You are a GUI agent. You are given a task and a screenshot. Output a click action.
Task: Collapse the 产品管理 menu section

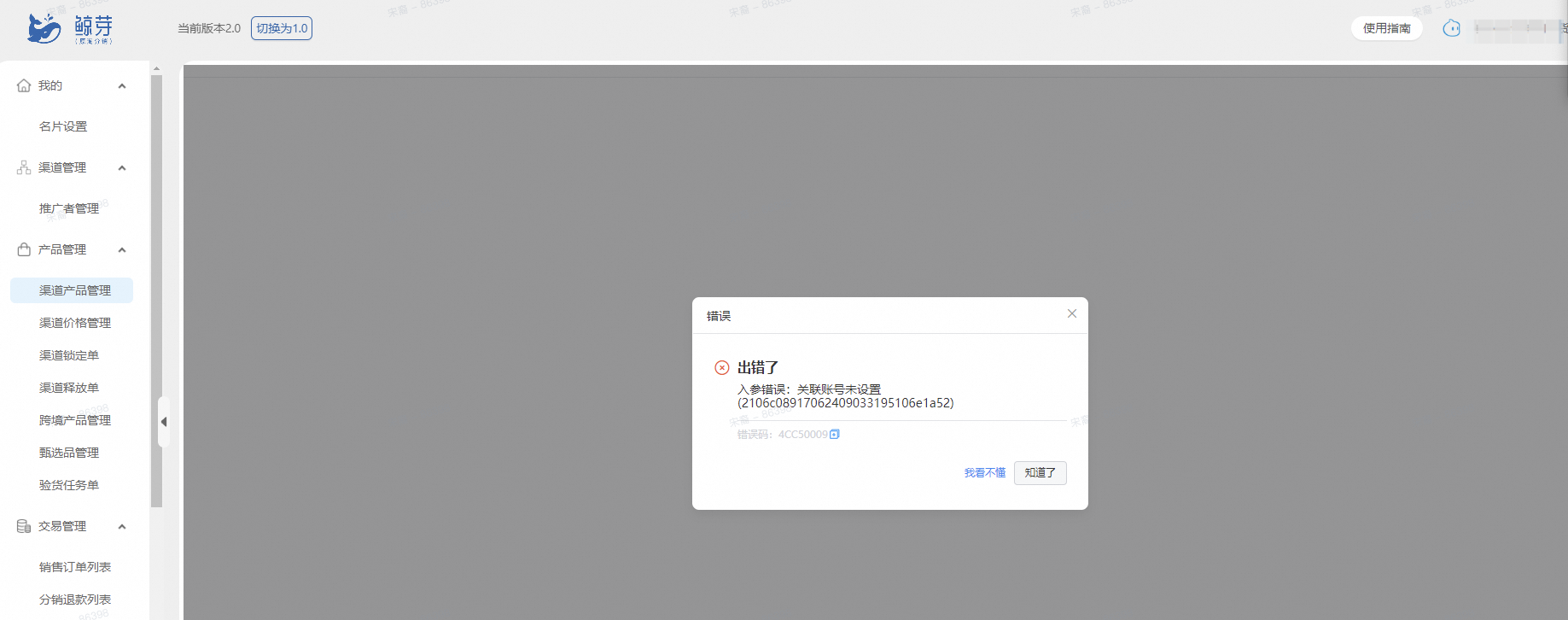point(122,249)
